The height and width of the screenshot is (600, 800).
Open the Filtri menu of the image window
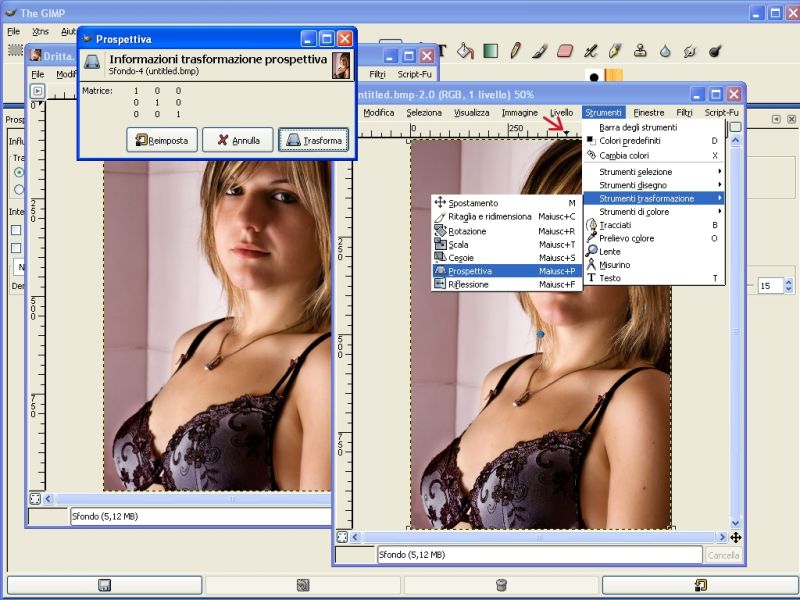click(x=683, y=112)
